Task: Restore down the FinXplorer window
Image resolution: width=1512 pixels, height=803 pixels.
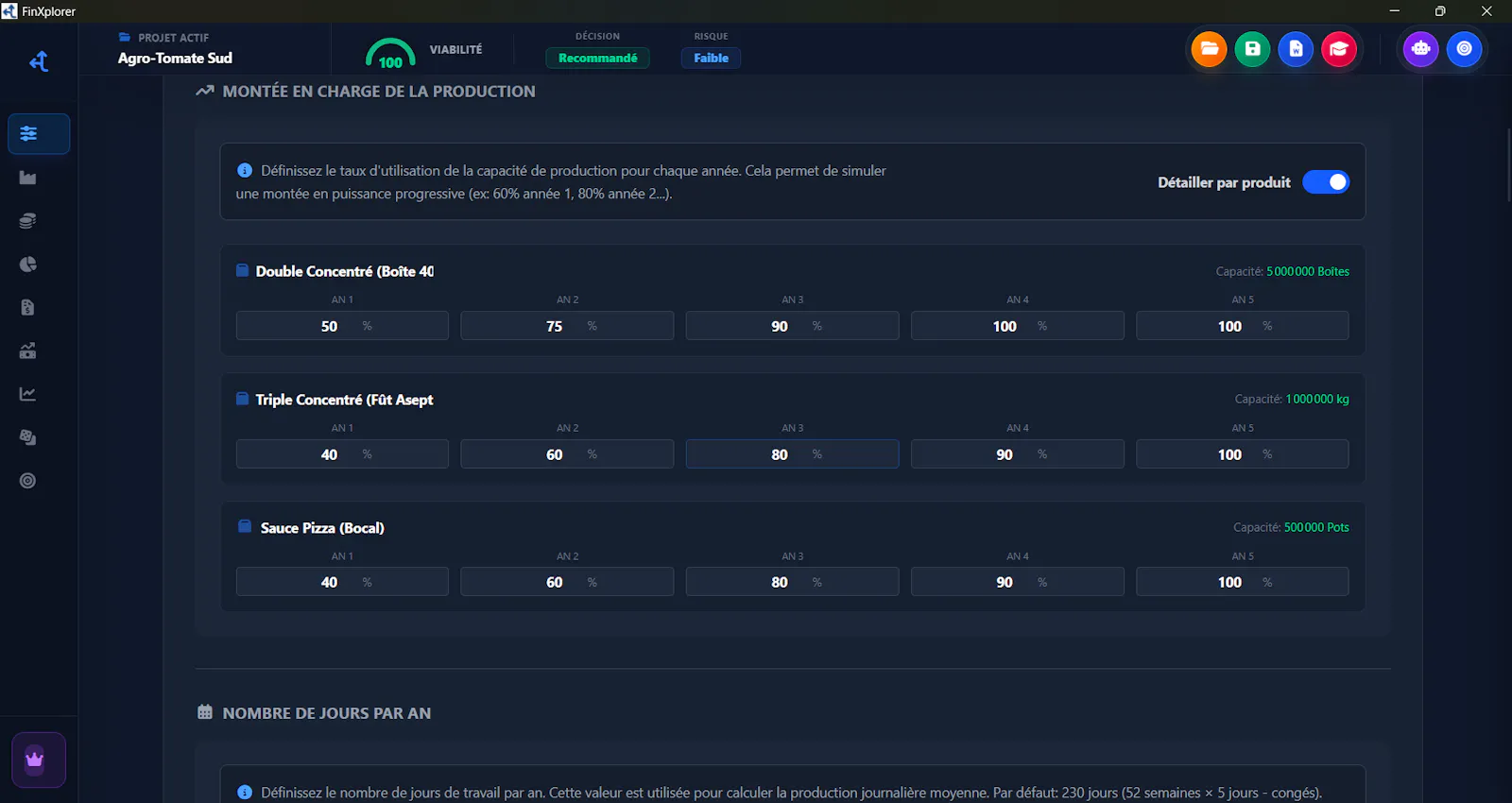Action: click(1440, 11)
